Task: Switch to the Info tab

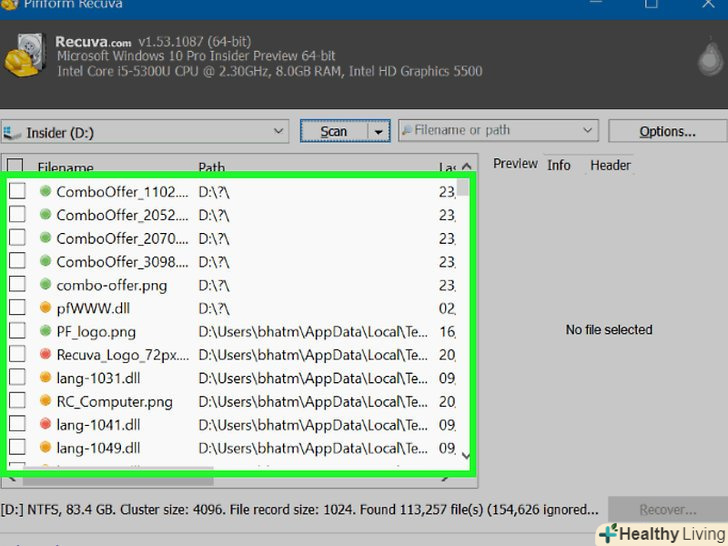Action: [559, 165]
